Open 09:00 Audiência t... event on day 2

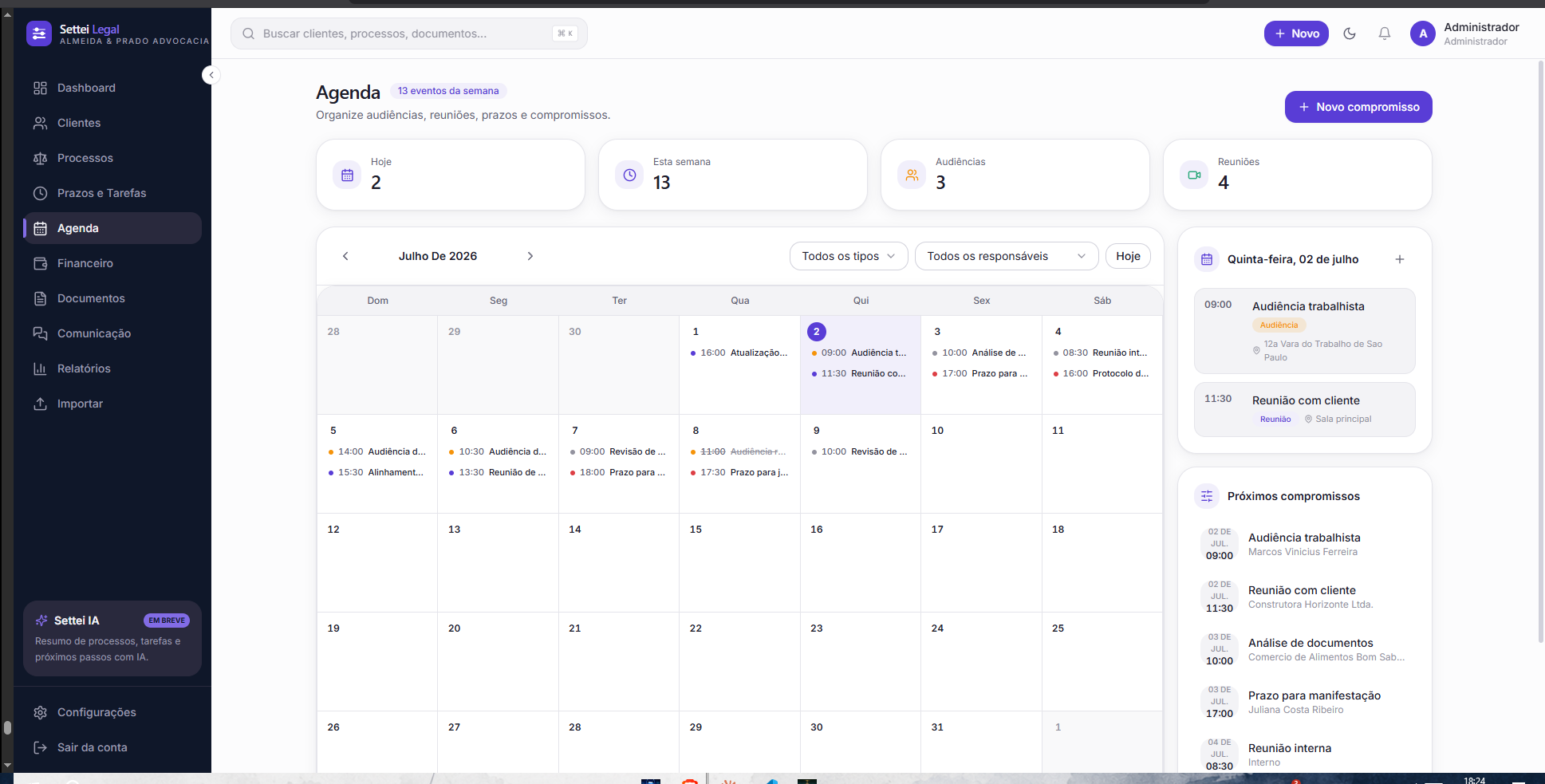[860, 353]
